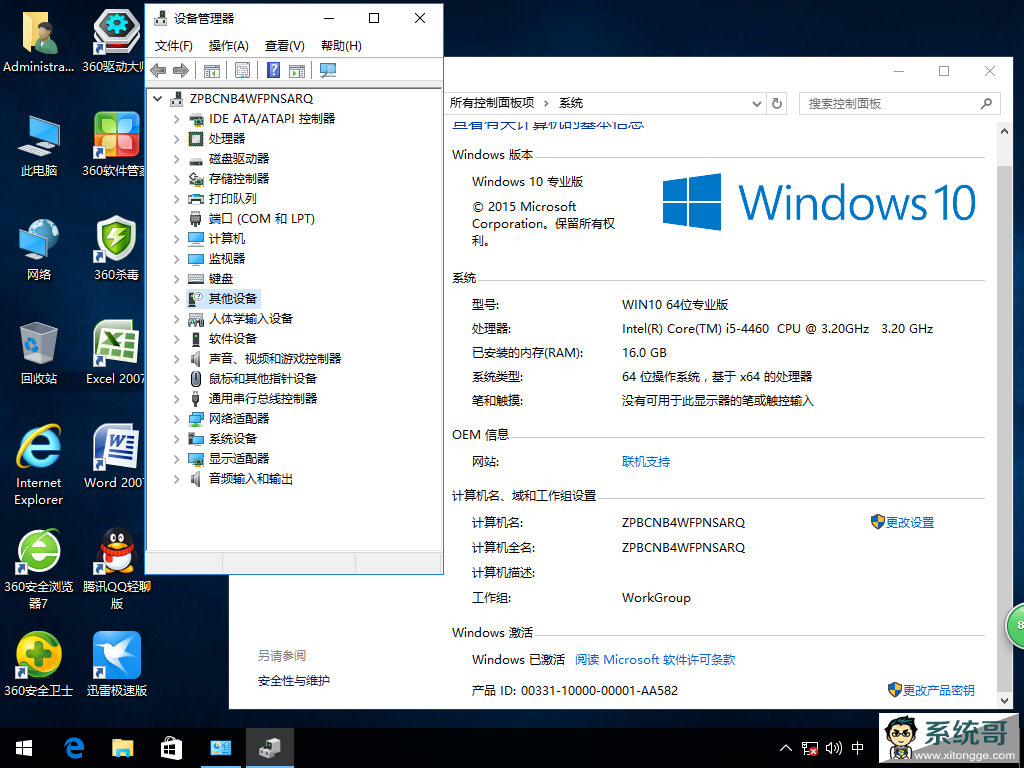
Task: Expand the 网络适配器 node
Action: click(176, 419)
